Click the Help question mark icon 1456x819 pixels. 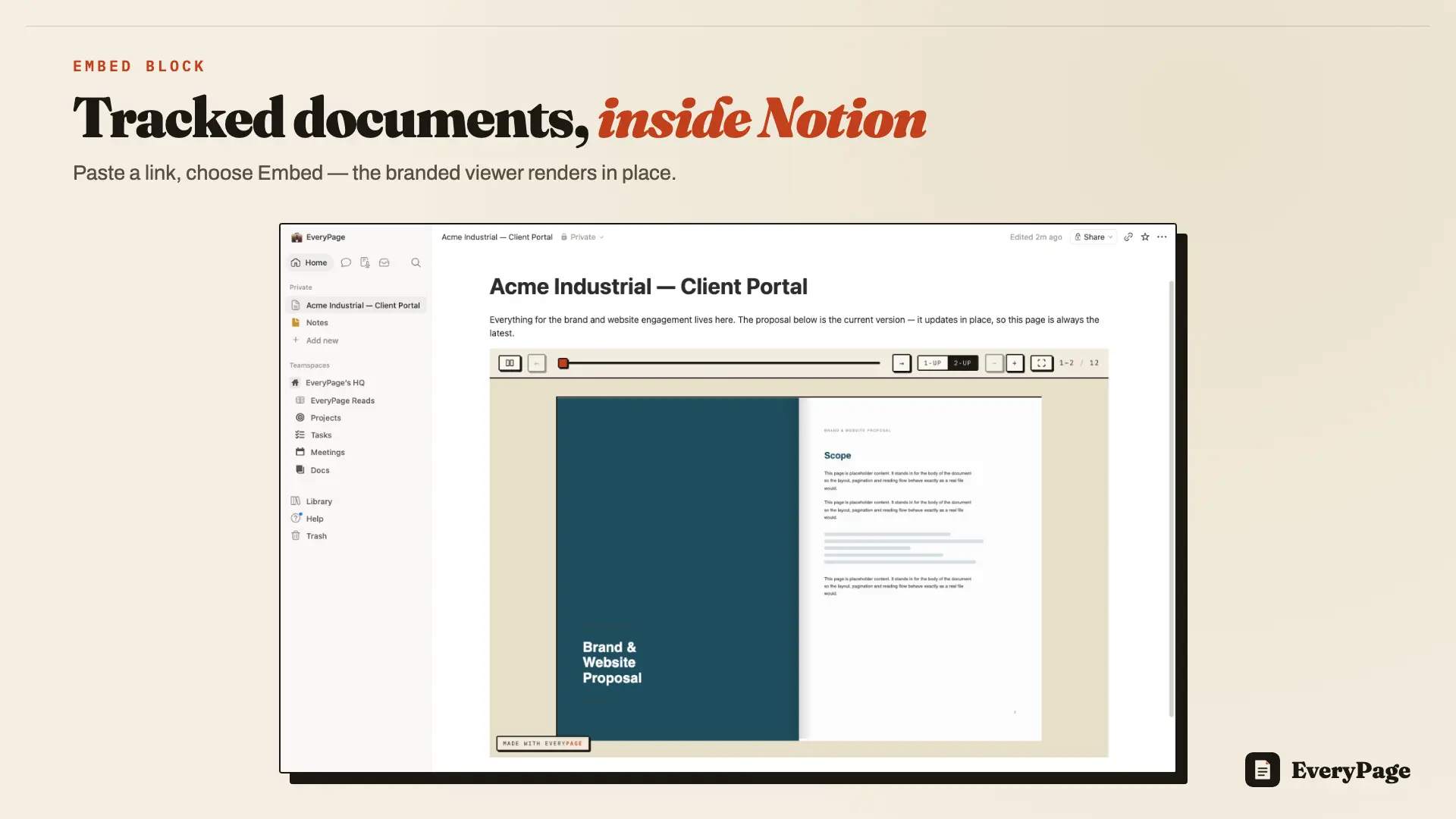point(296,519)
